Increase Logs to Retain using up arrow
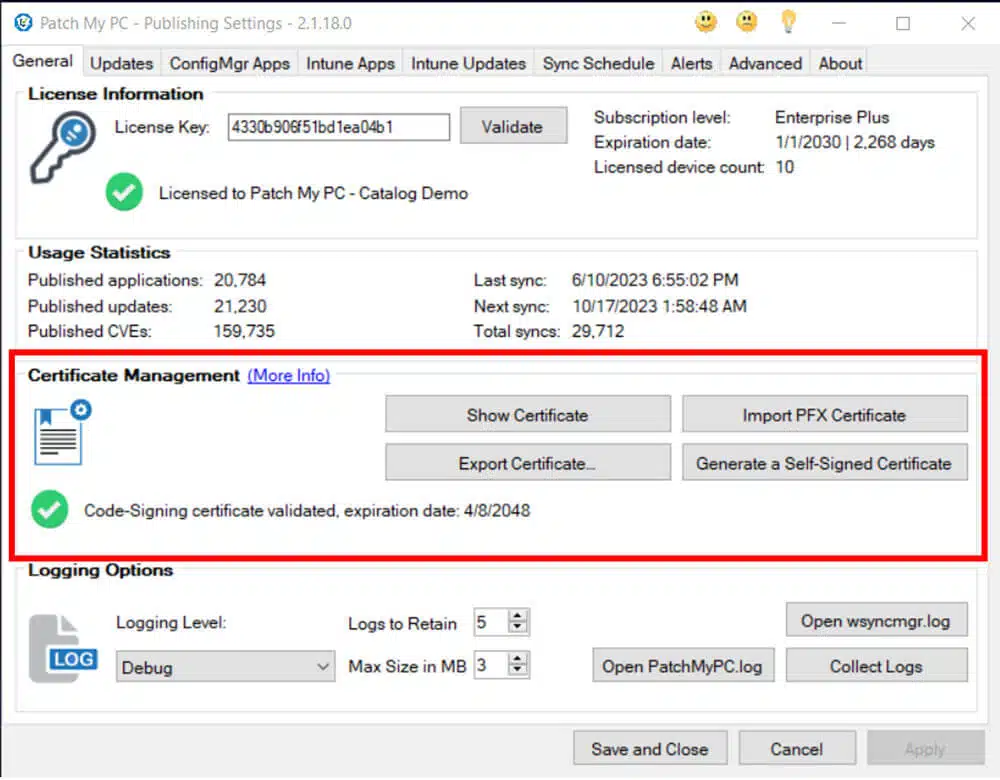The height and width of the screenshot is (780, 1000). tap(517, 617)
